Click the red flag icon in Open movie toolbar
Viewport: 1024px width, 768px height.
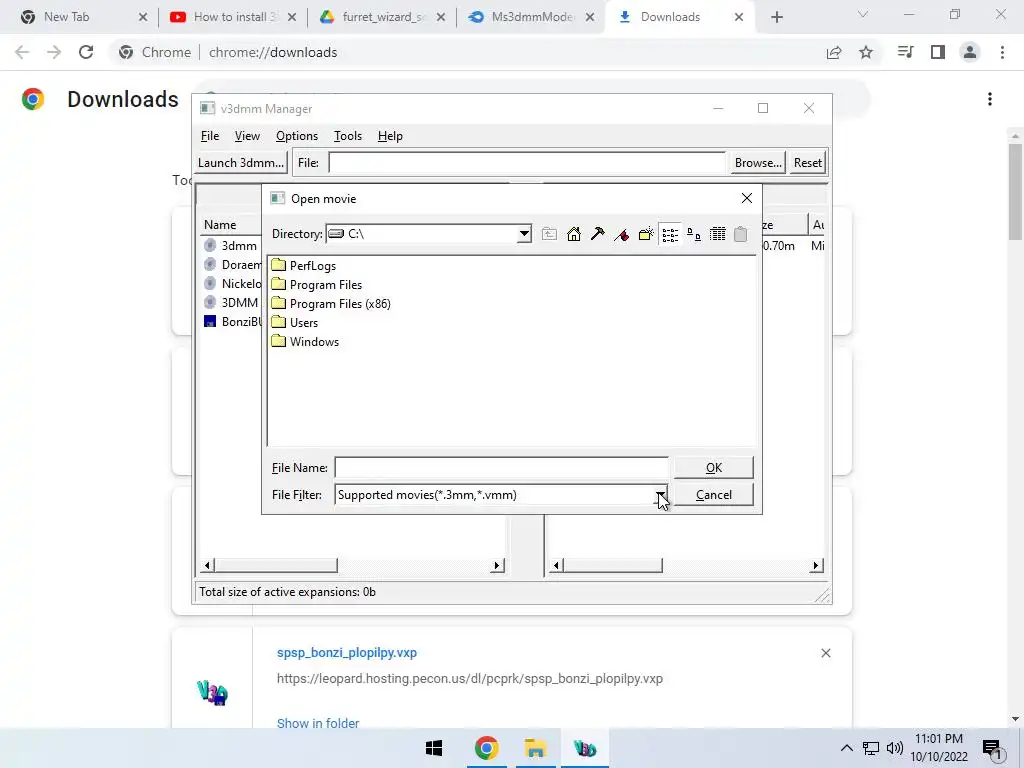(621, 234)
